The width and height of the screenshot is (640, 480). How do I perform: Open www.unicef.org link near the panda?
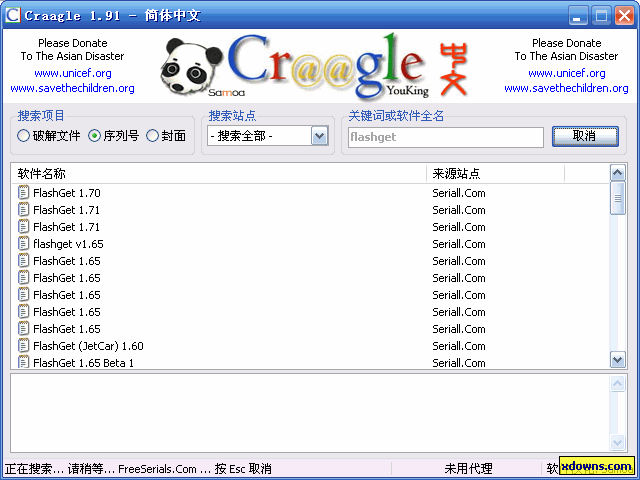tap(73, 73)
